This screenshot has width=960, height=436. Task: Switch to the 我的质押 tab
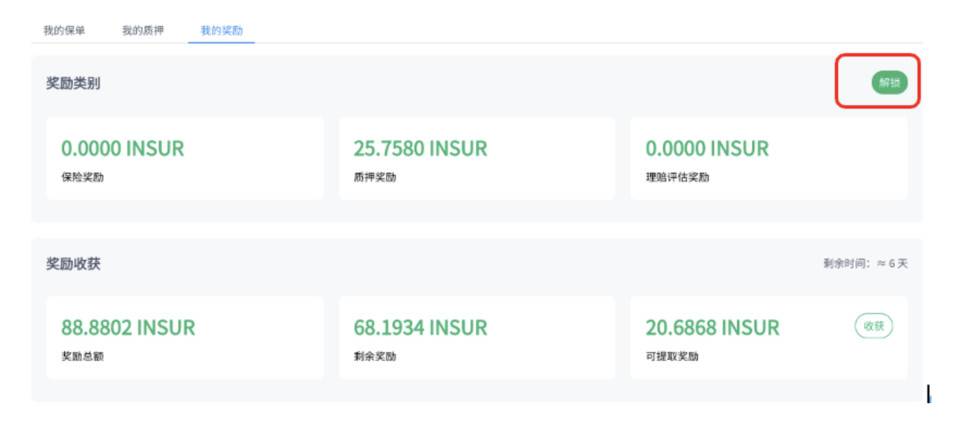pos(142,31)
